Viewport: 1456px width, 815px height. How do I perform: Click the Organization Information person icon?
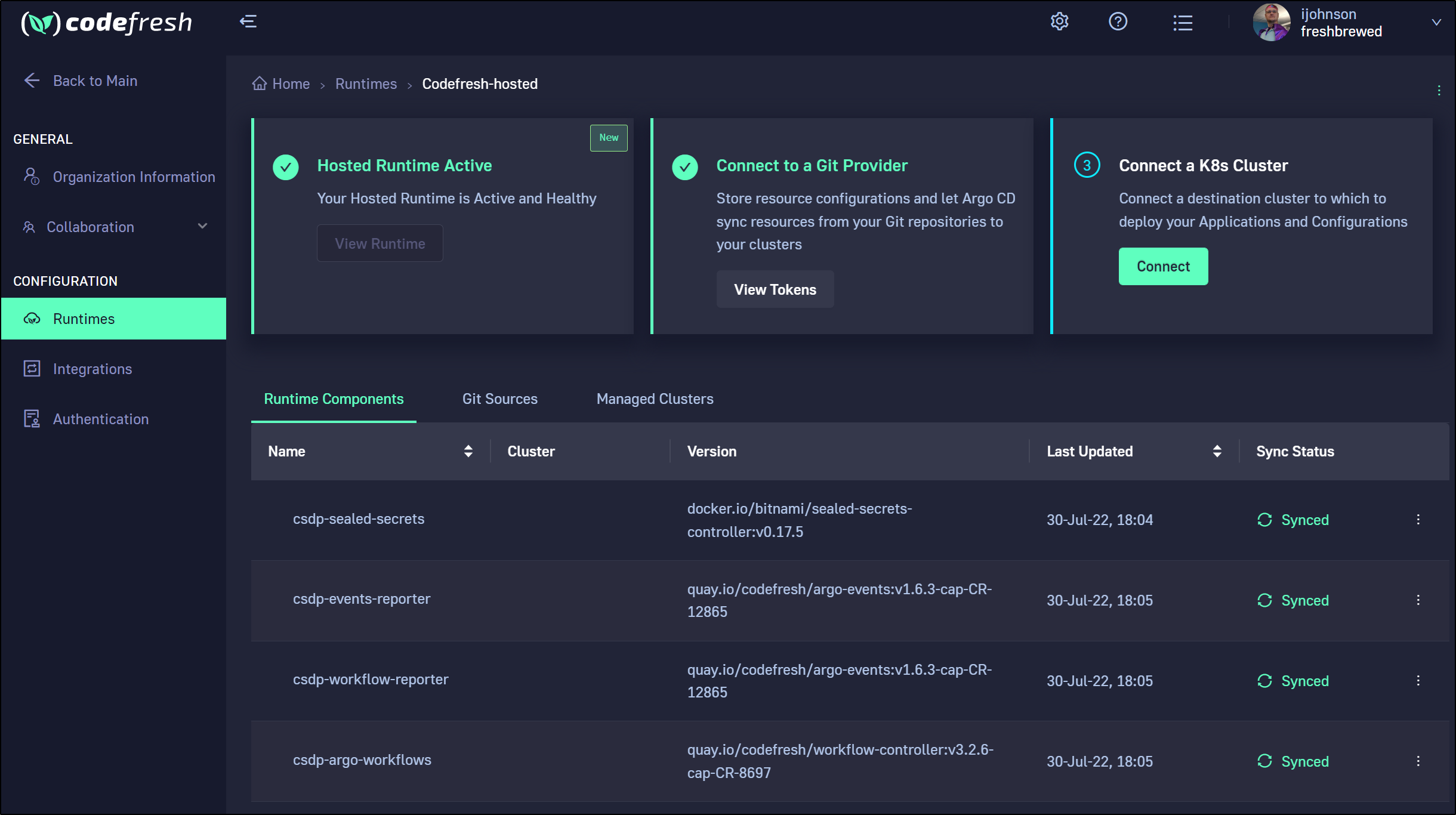tap(31, 176)
